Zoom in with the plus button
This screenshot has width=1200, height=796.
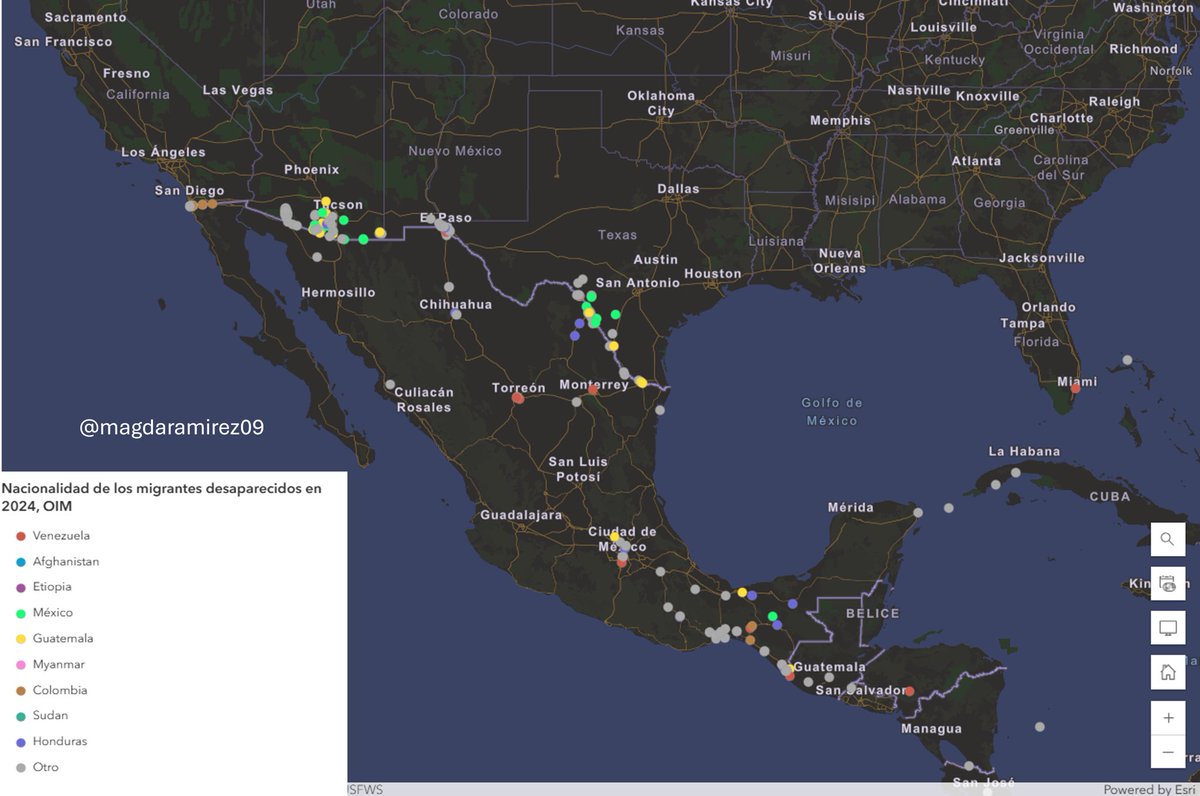tap(1167, 718)
